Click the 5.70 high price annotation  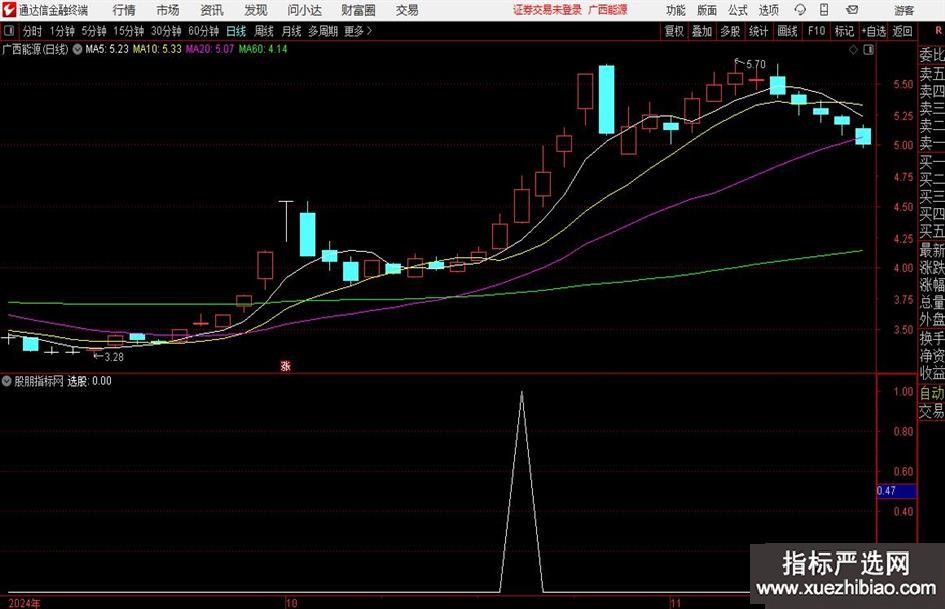point(755,64)
